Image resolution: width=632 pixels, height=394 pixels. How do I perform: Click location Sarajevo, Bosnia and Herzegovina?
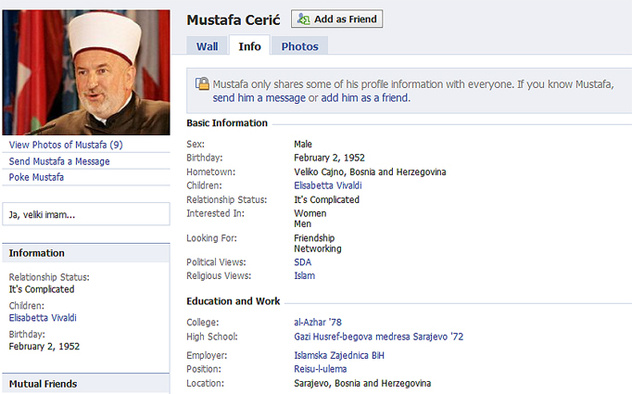coord(362,383)
